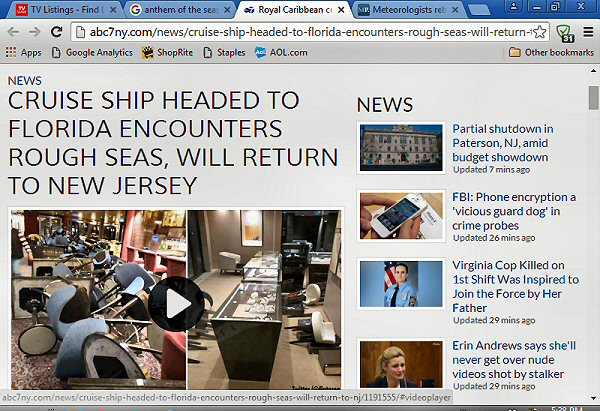The height and width of the screenshot is (411, 600).
Task: Click the vertical scrollbar down arrow
Action: pyautogui.click(x=593, y=398)
